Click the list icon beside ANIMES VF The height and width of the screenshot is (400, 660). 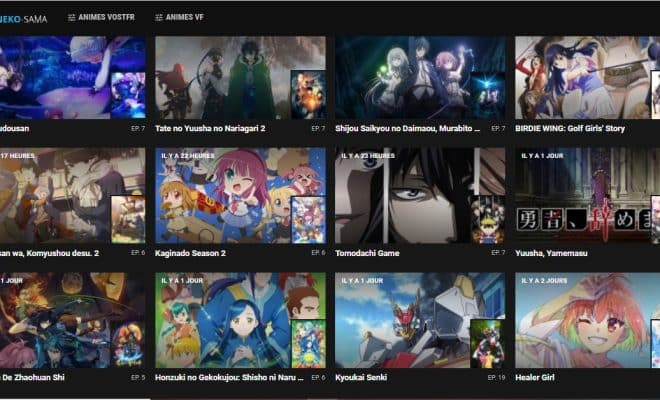(x=159, y=17)
